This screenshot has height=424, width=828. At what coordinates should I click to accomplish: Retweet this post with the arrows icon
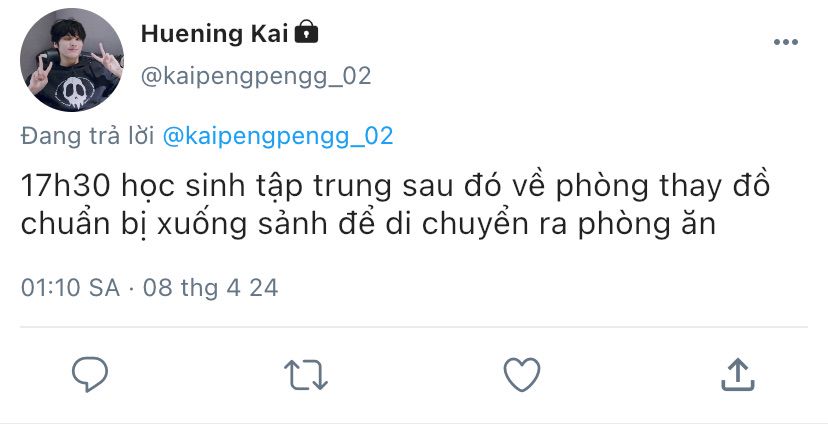click(306, 375)
